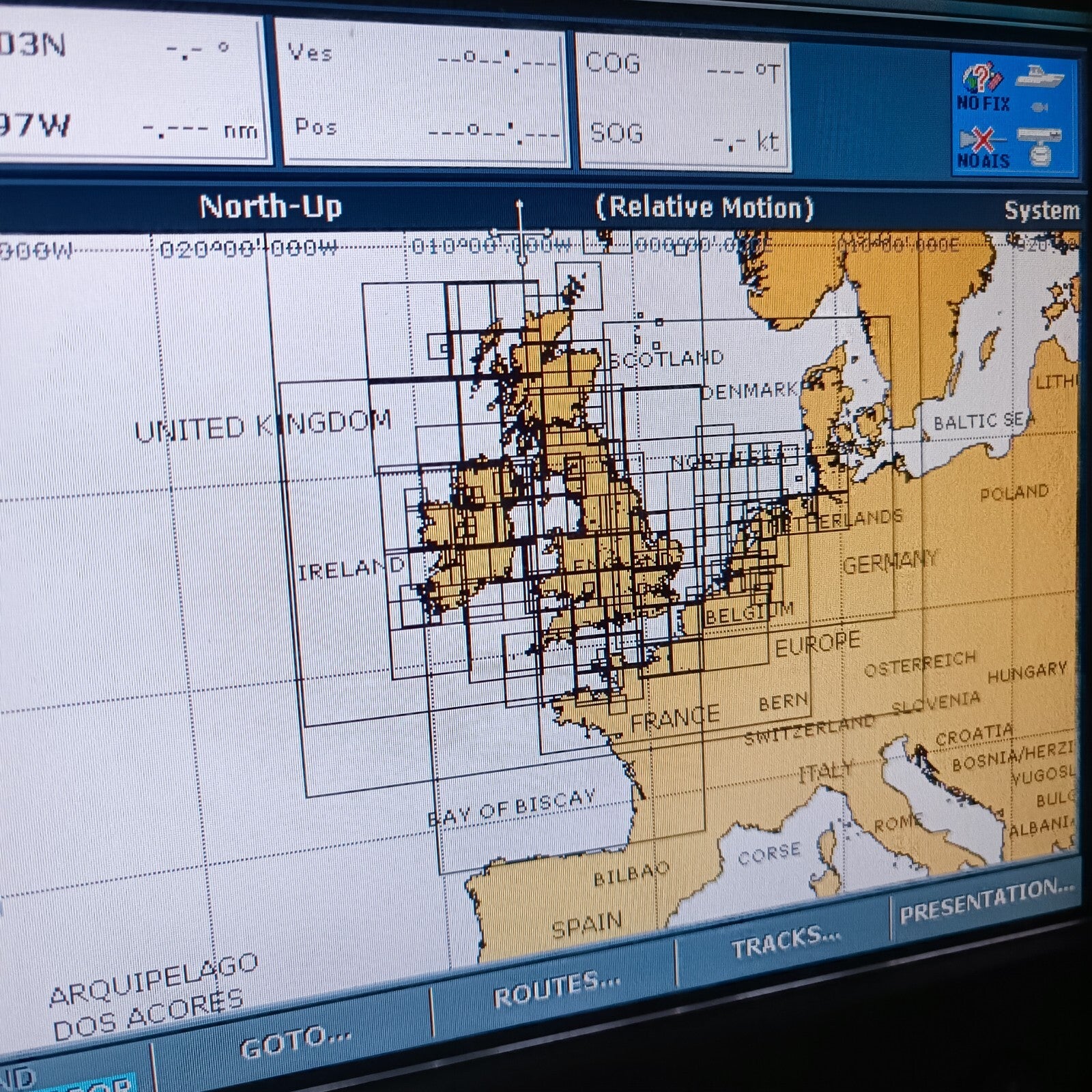Click the boat icon in the status panel

pos(1039,76)
